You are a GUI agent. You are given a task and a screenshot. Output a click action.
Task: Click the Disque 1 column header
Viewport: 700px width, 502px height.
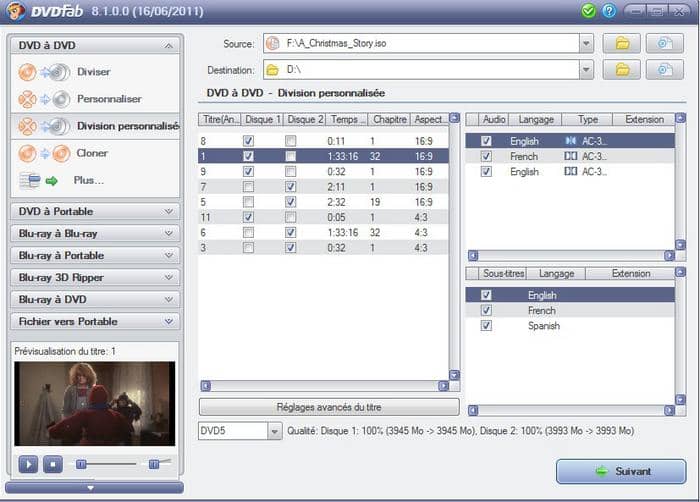click(x=262, y=119)
